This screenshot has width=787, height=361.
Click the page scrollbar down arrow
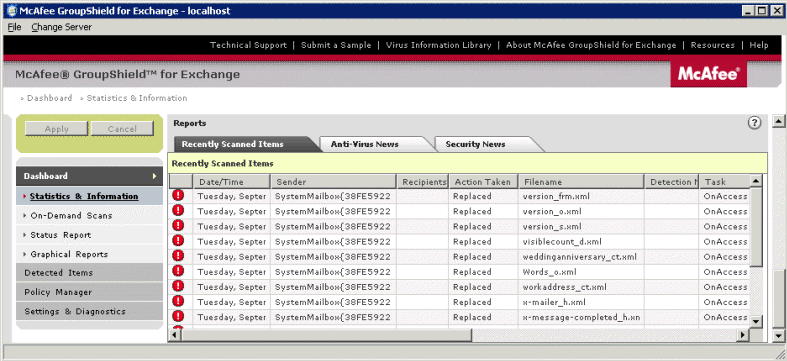[777, 336]
